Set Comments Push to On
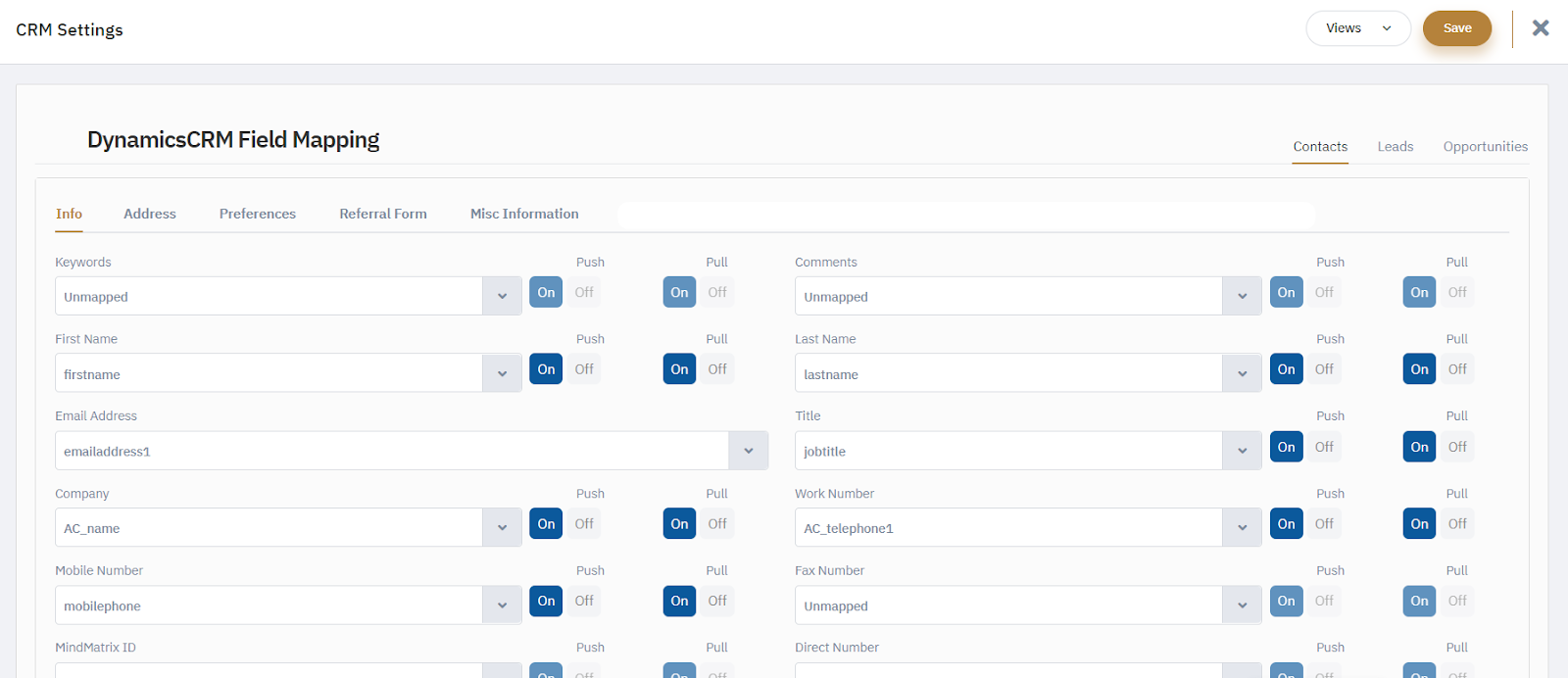The image size is (1568, 678). 1286,292
